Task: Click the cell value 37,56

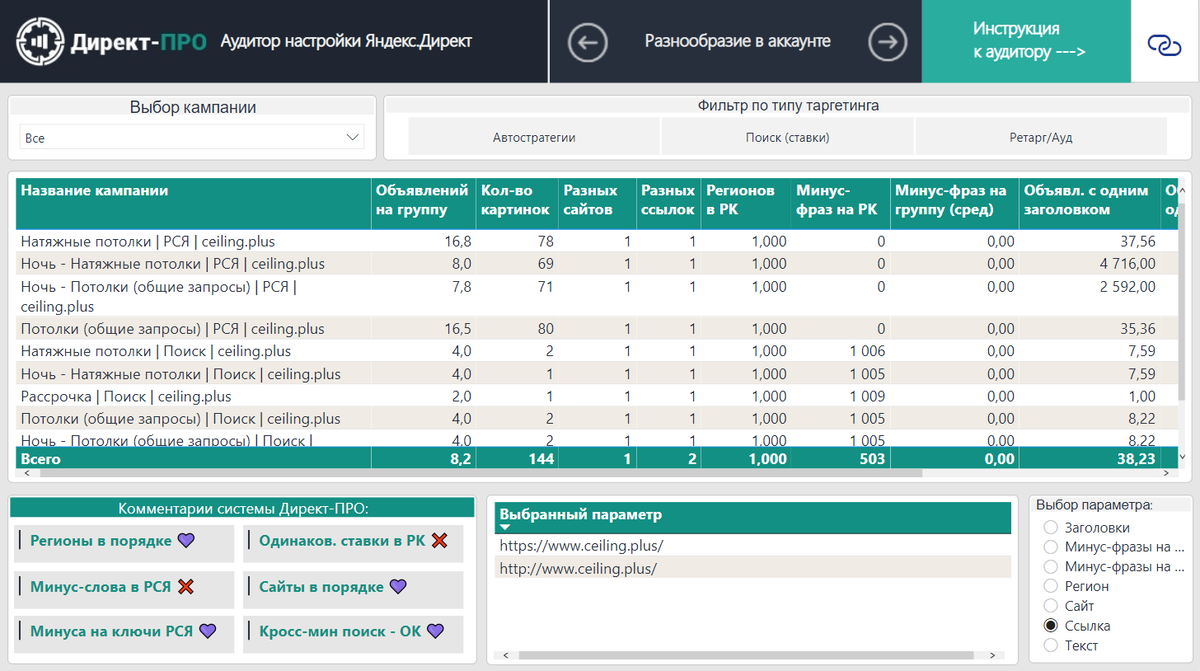Action: [x=1138, y=241]
